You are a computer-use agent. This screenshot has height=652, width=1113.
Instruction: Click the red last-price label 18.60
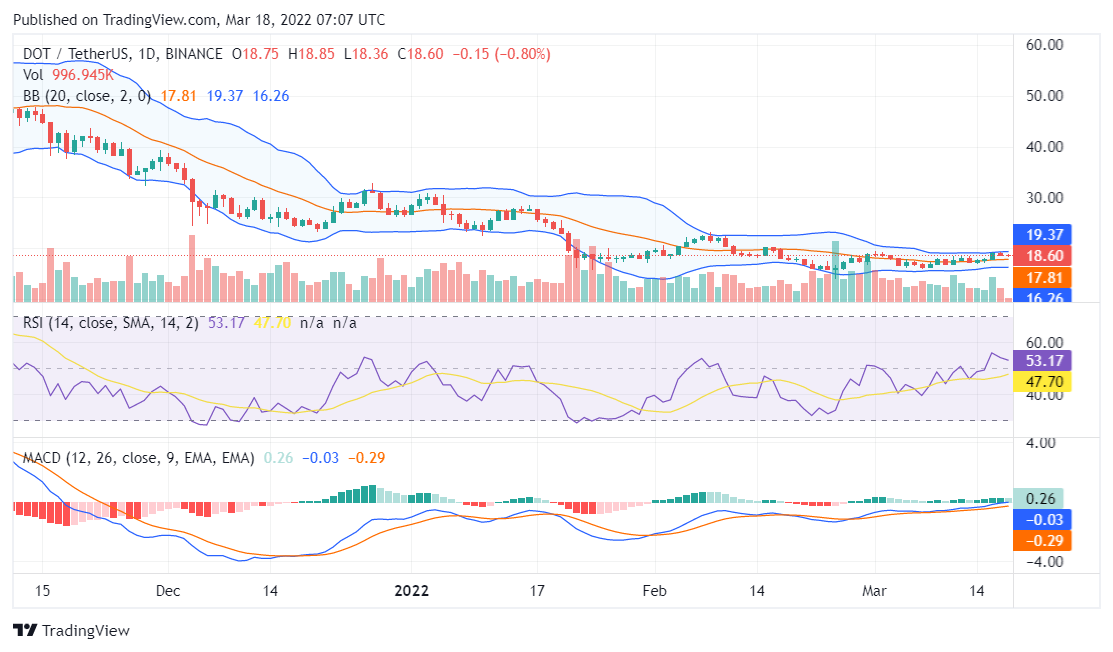pos(1044,256)
